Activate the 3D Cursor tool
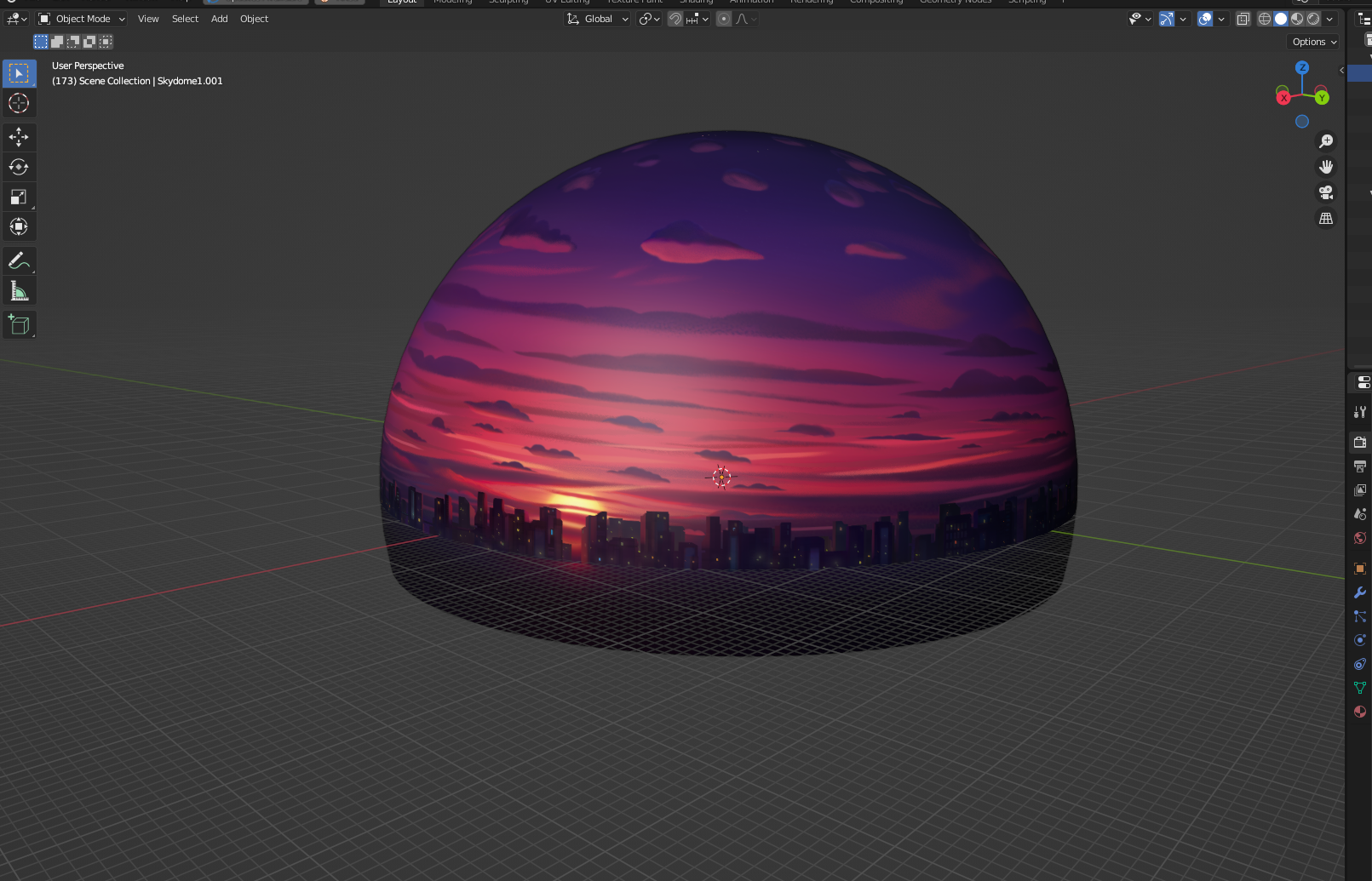 (x=19, y=103)
